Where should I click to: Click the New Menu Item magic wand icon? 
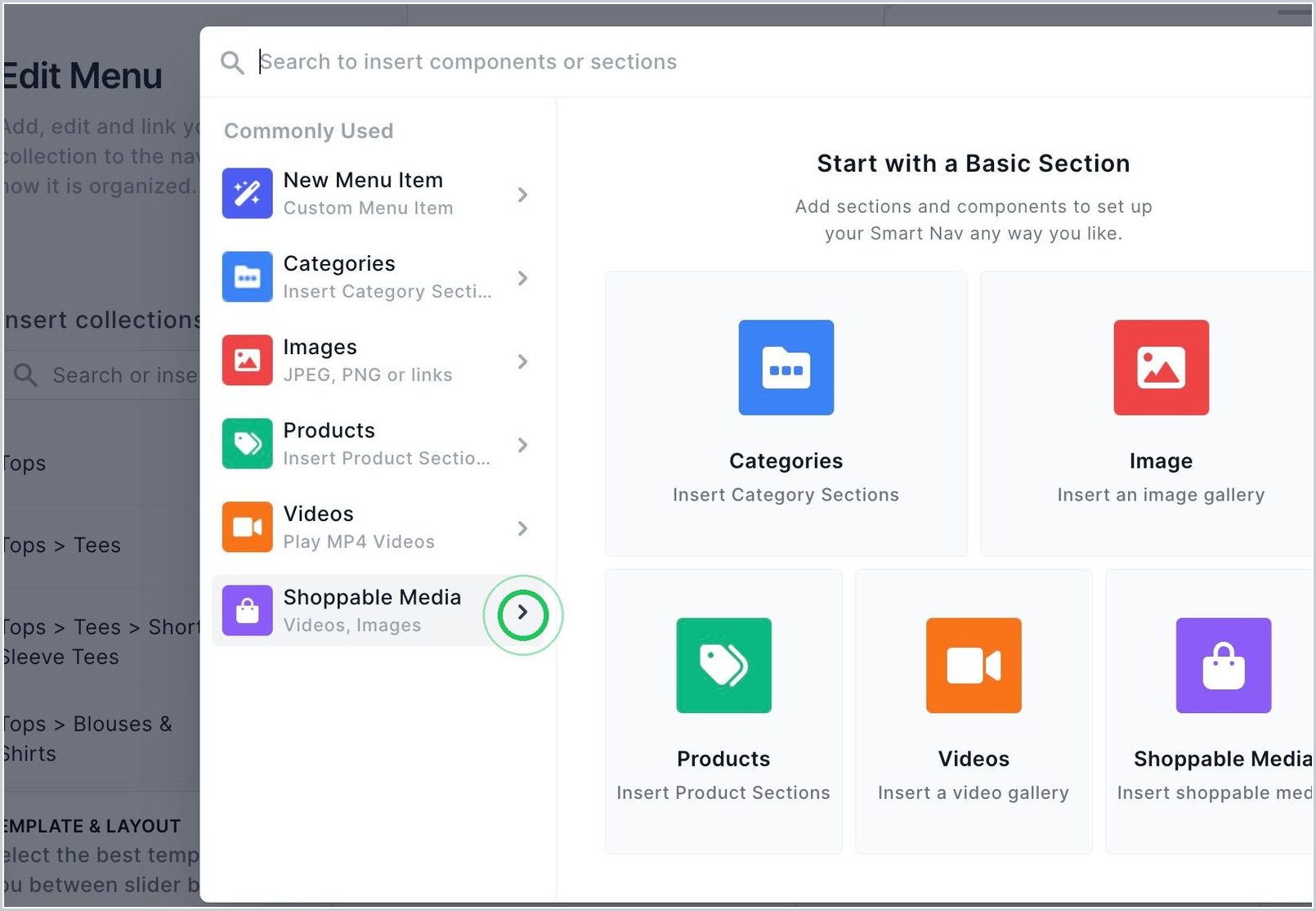click(x=247, y=194)
